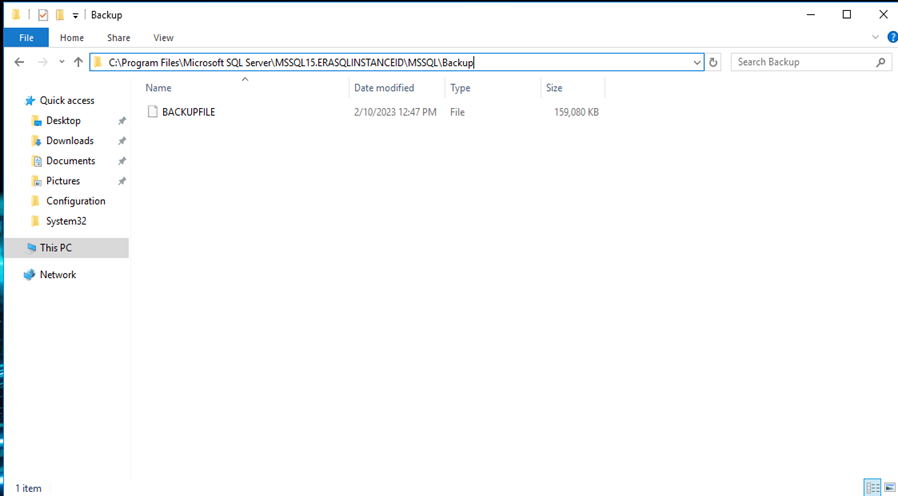Open the File menu

[x=26, y=38]
